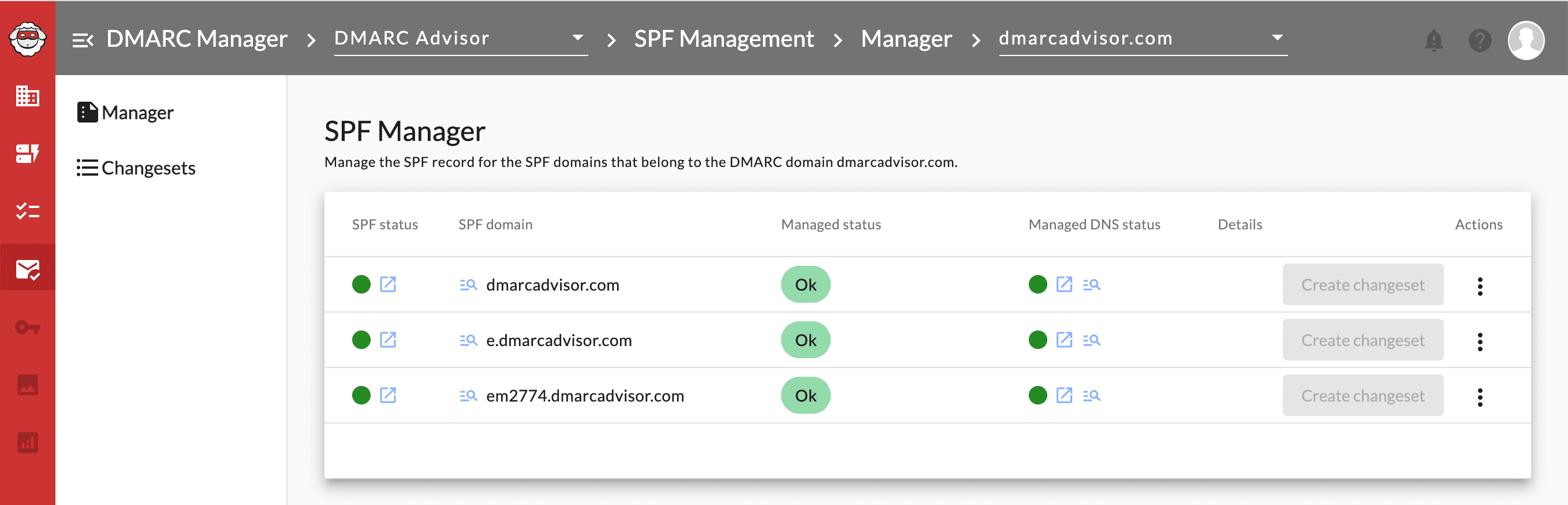The image size is (1568, 505).
Task: Create changeset for dmarcadvisor.com
Action: click(1362, 284)
